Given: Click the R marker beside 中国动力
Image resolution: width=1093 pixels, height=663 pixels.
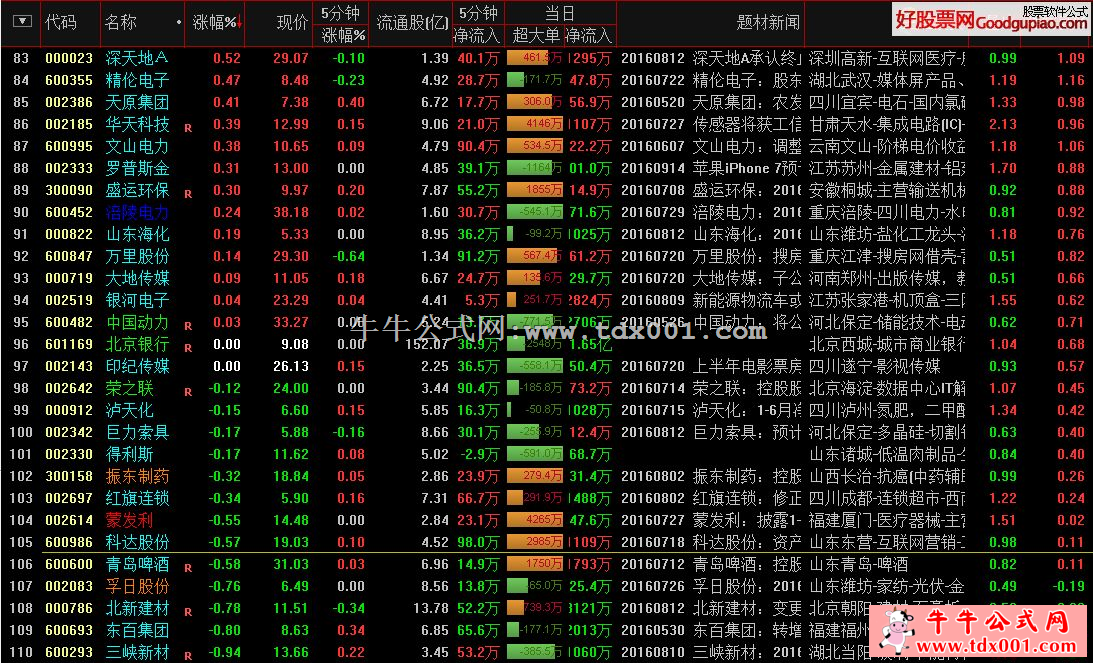Looking at the screenshot, I should [x=188, y=326].
